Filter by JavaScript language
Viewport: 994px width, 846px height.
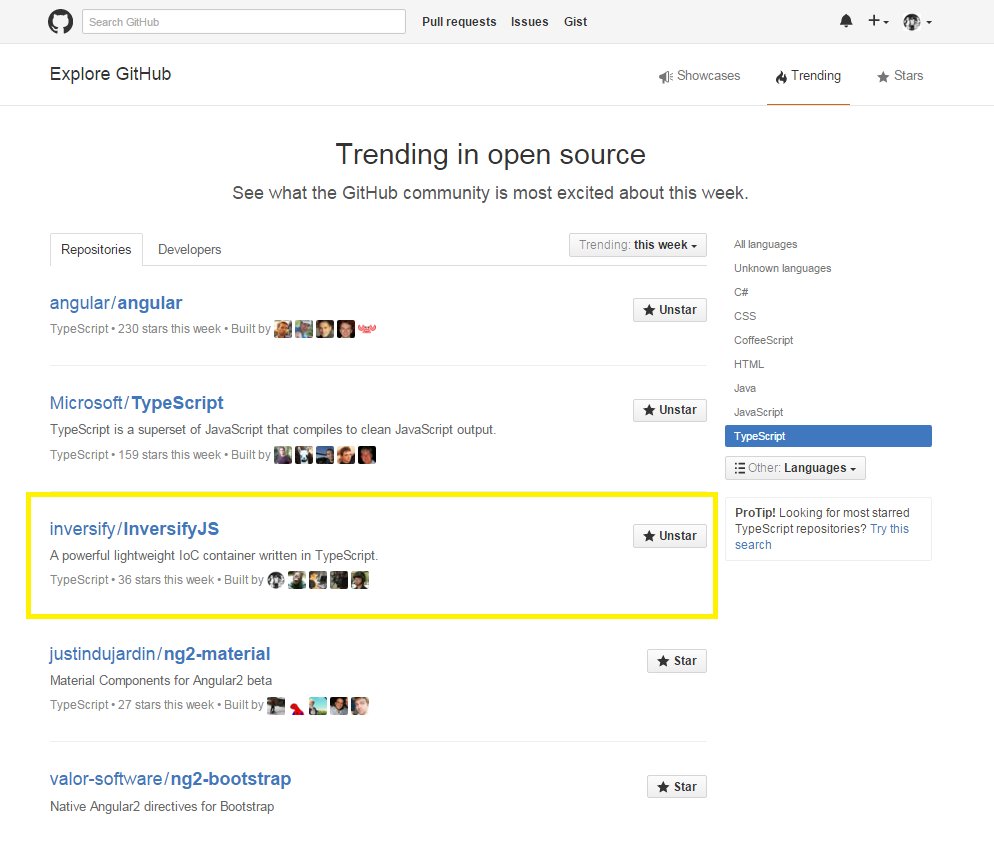coord(758,413)
